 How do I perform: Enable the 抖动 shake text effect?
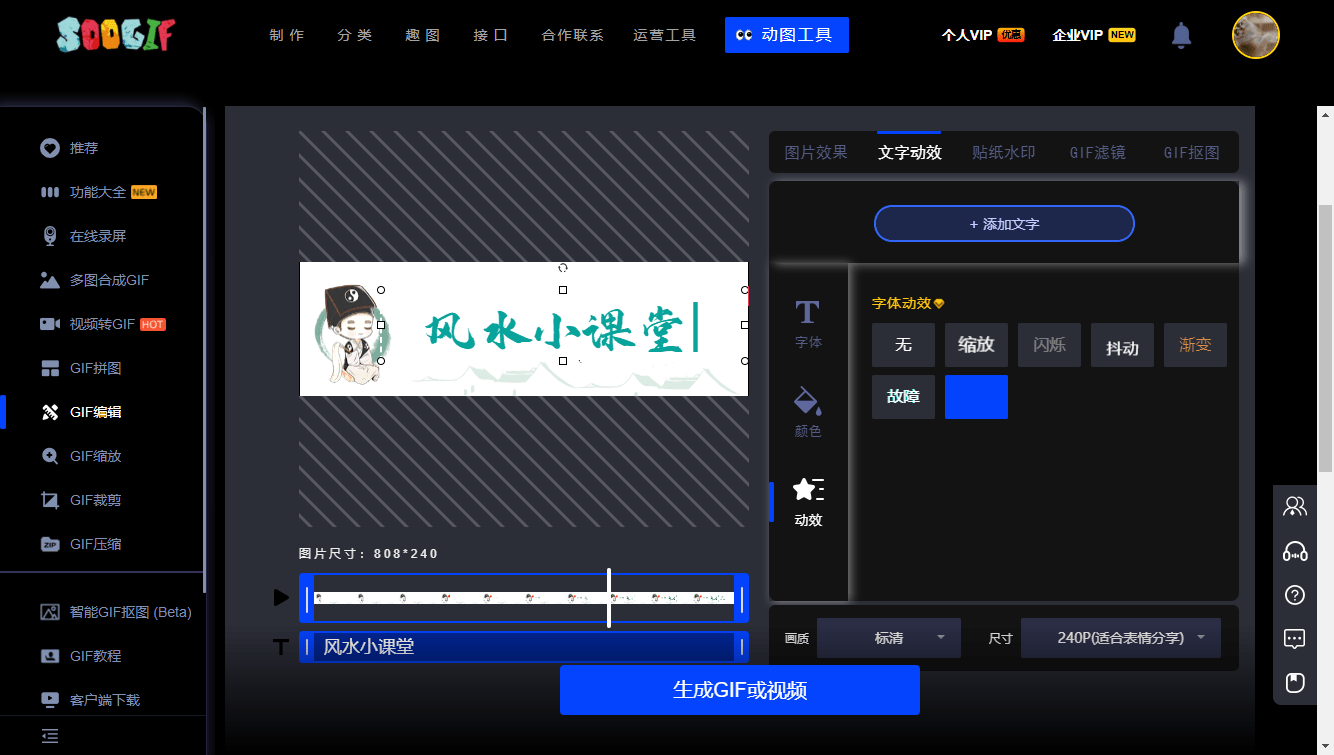point(1122,346)
